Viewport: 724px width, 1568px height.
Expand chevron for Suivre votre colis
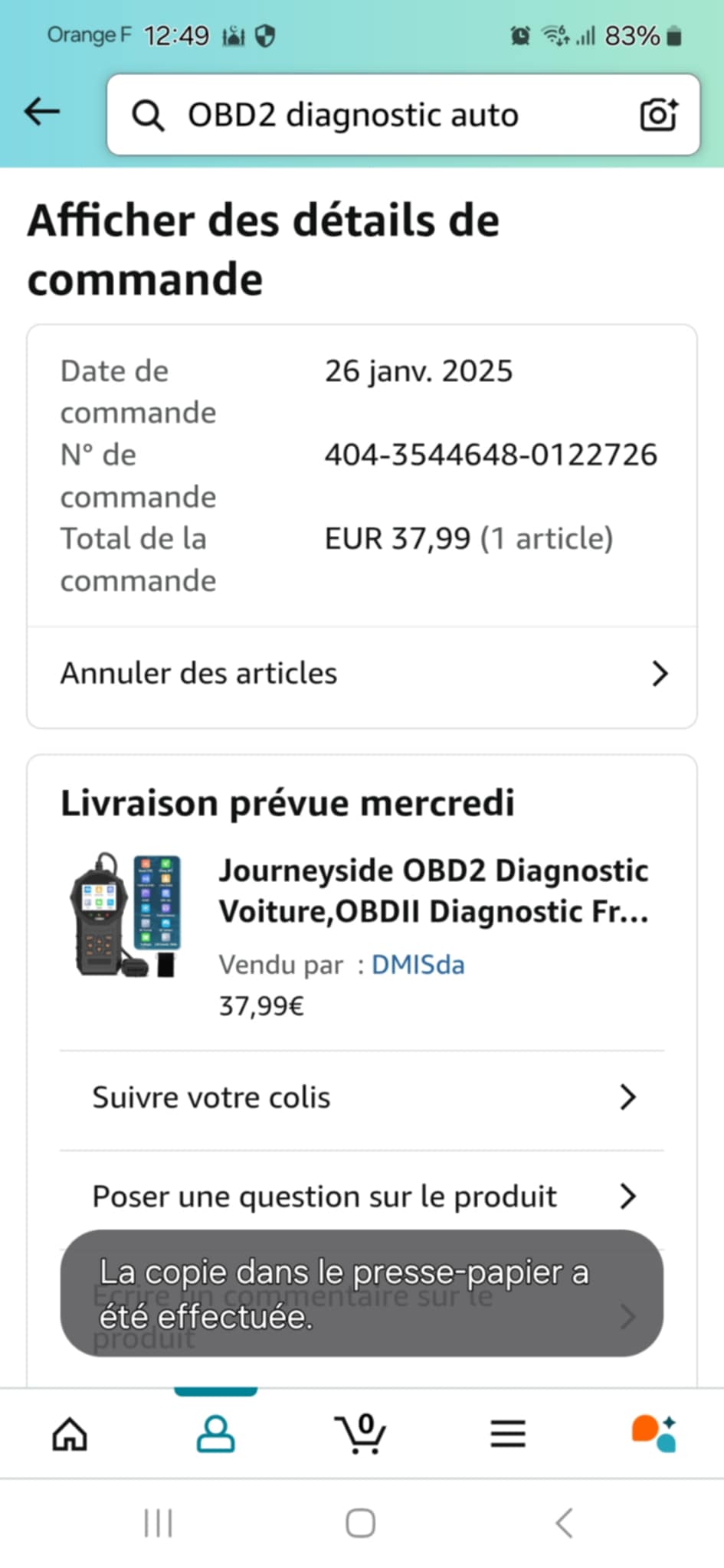click(627, 1097)
